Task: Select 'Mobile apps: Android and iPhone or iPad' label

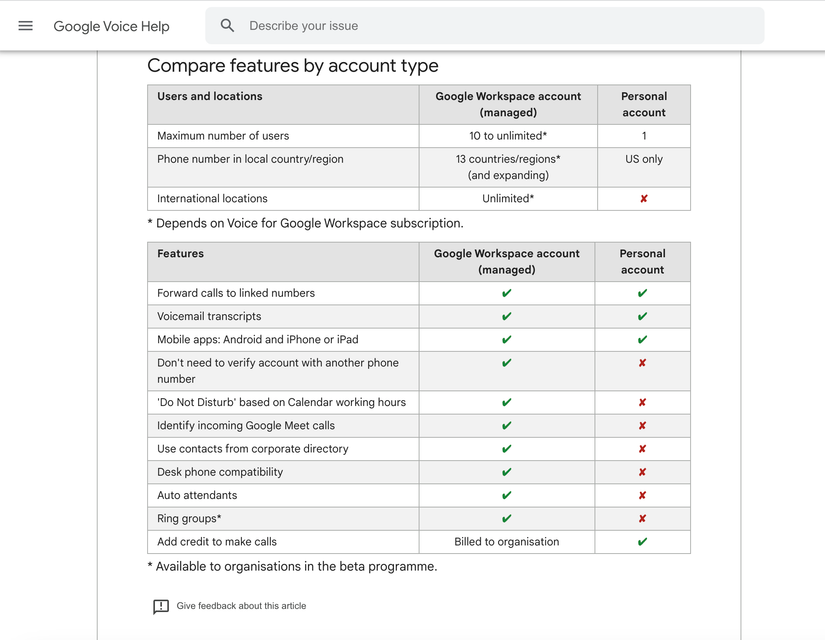Action: 258,339
